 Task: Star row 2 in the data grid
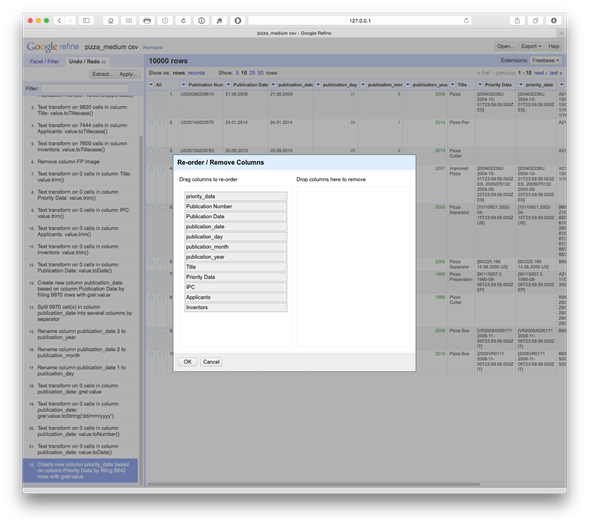tap(151, 122)
